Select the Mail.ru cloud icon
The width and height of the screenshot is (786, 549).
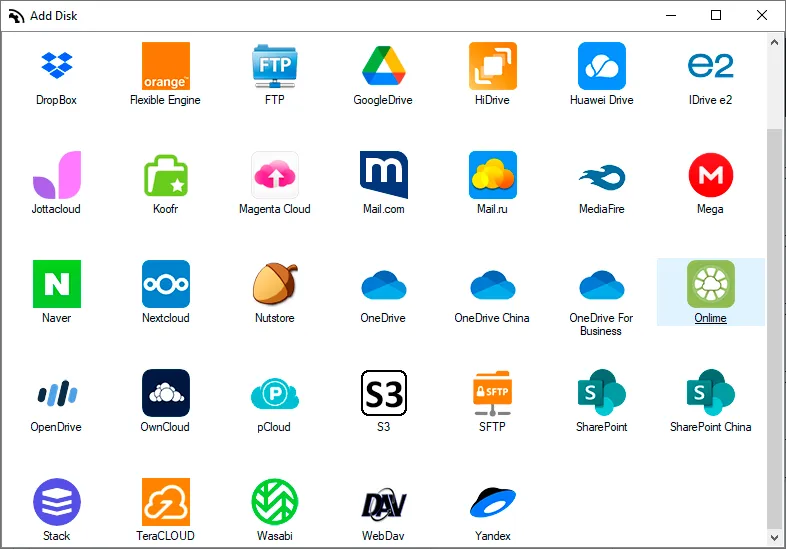[x=493, y=174]
